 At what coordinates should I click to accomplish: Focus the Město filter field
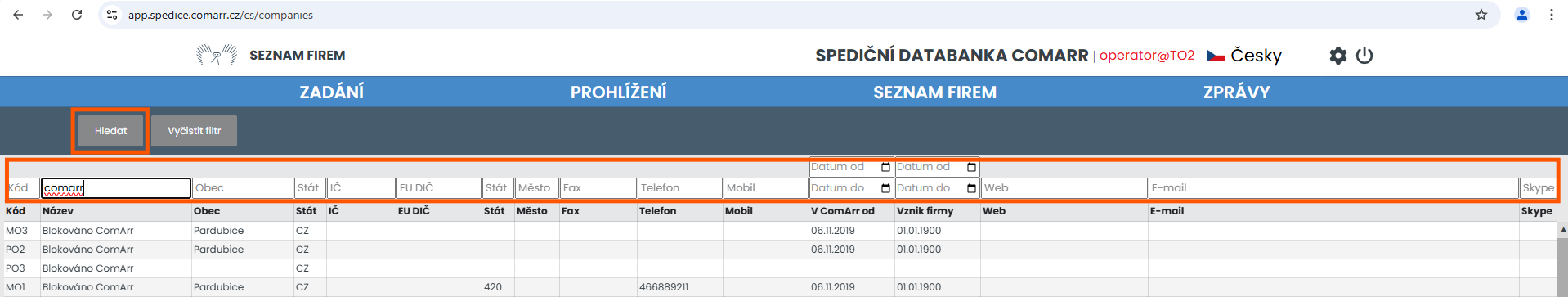click(536, 188)
